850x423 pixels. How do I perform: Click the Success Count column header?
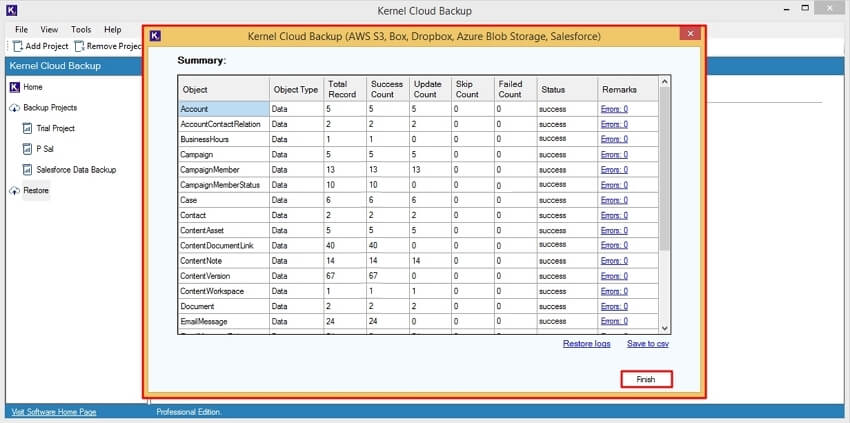coord(388,89)
